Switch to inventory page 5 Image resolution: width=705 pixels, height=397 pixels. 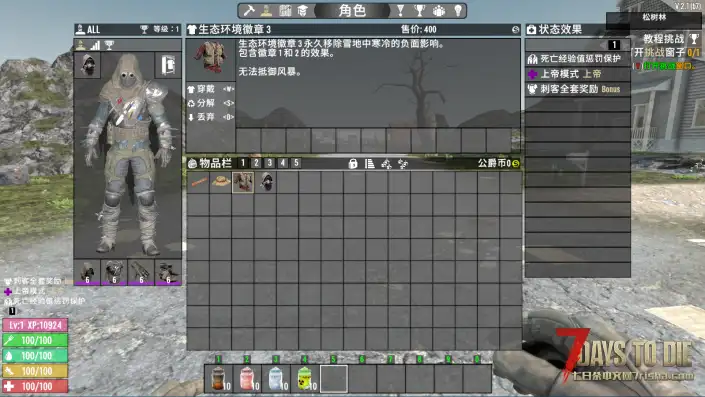coord(296,163)
